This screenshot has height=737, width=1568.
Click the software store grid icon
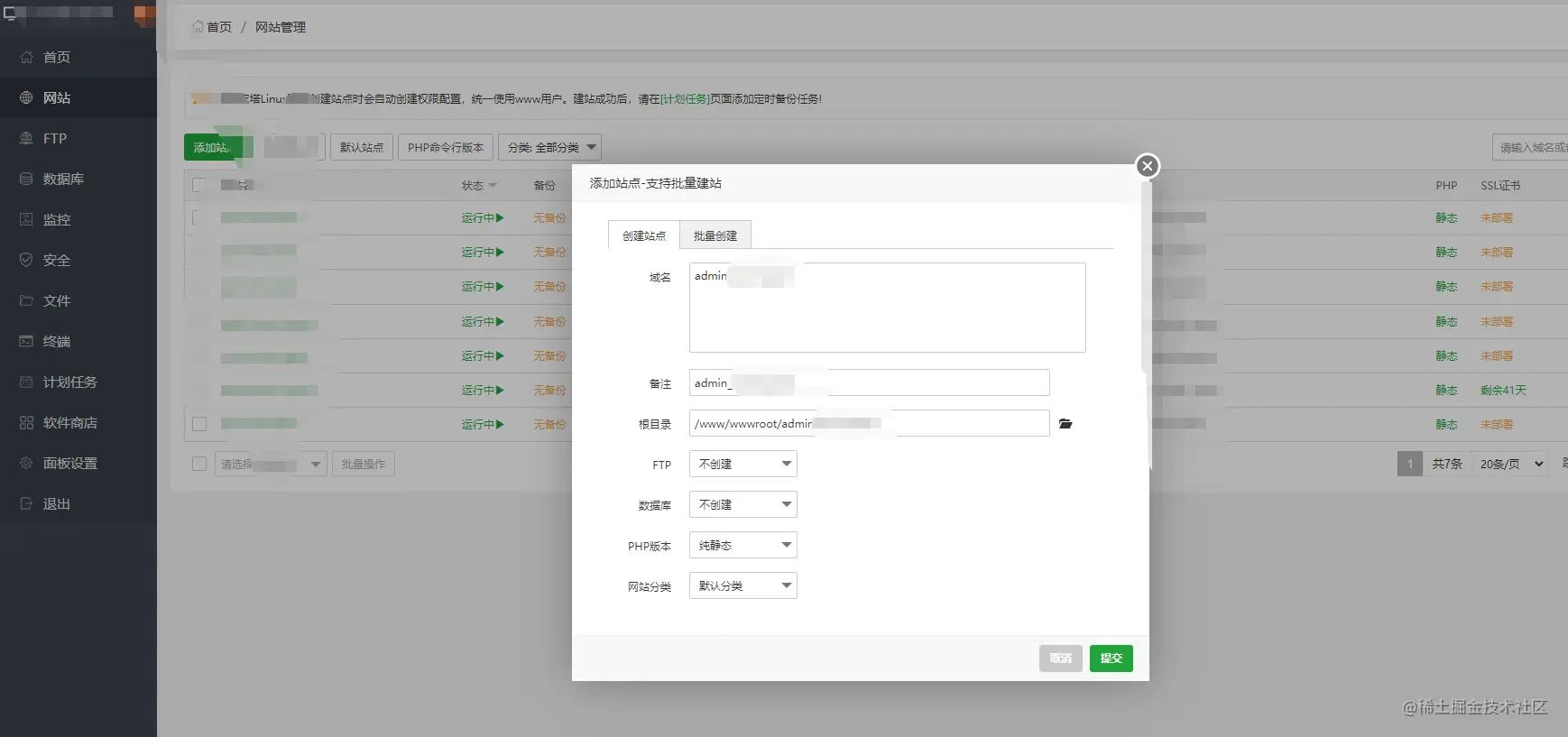(26, 422)
